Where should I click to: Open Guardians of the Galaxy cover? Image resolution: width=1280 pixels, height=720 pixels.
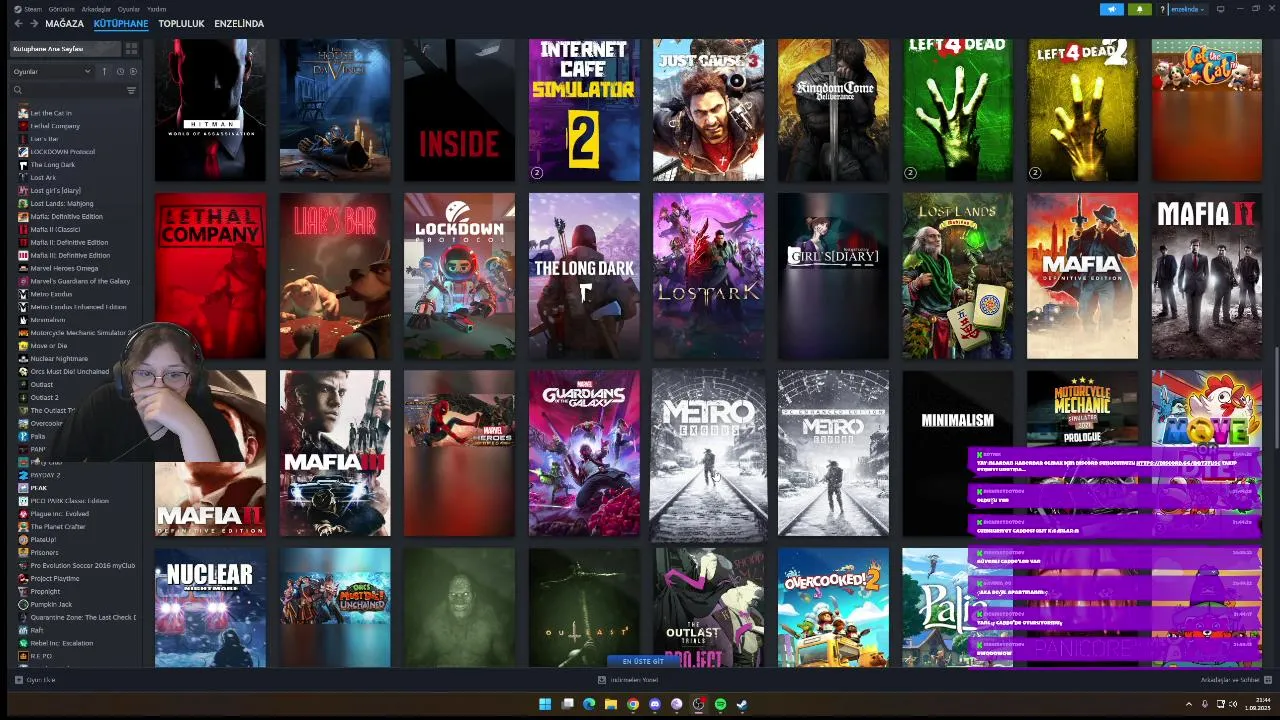click(x=584, y=453)
